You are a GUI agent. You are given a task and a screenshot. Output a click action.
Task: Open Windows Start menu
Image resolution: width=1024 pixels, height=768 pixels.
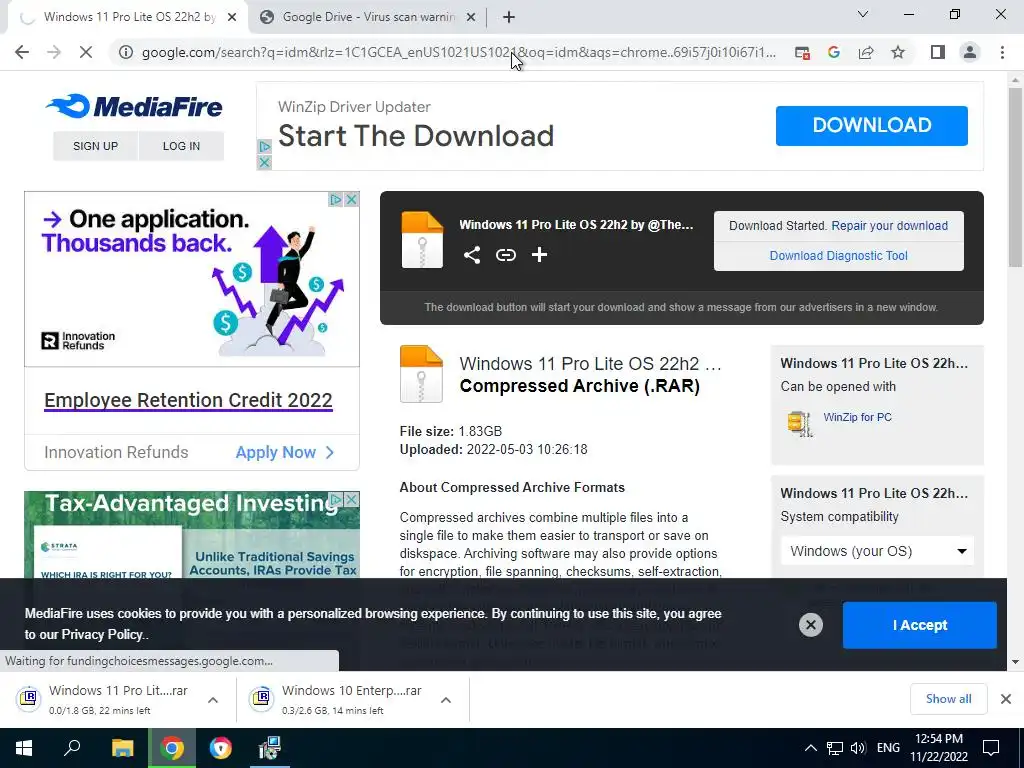click(24, 748)
